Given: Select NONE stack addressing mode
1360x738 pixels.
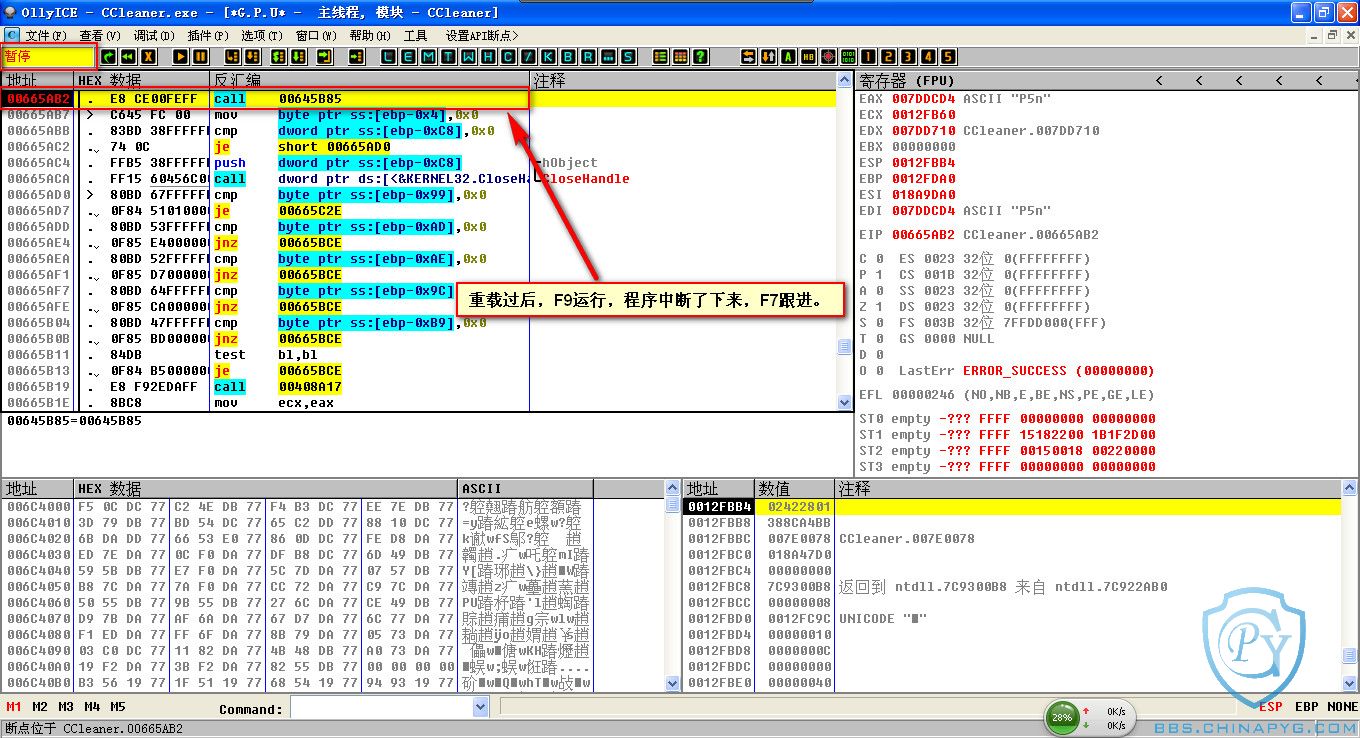Looking at the screenshot, I should pos(1342,707).
